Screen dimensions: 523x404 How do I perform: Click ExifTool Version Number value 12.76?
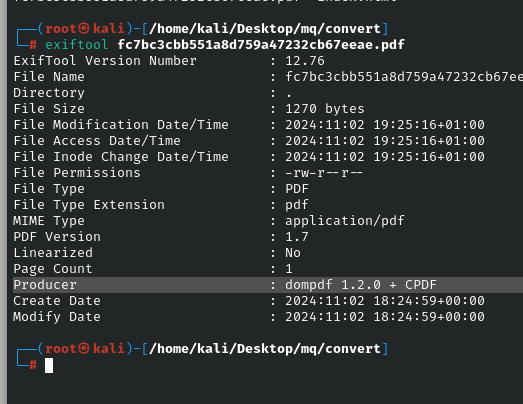(305, 61)
